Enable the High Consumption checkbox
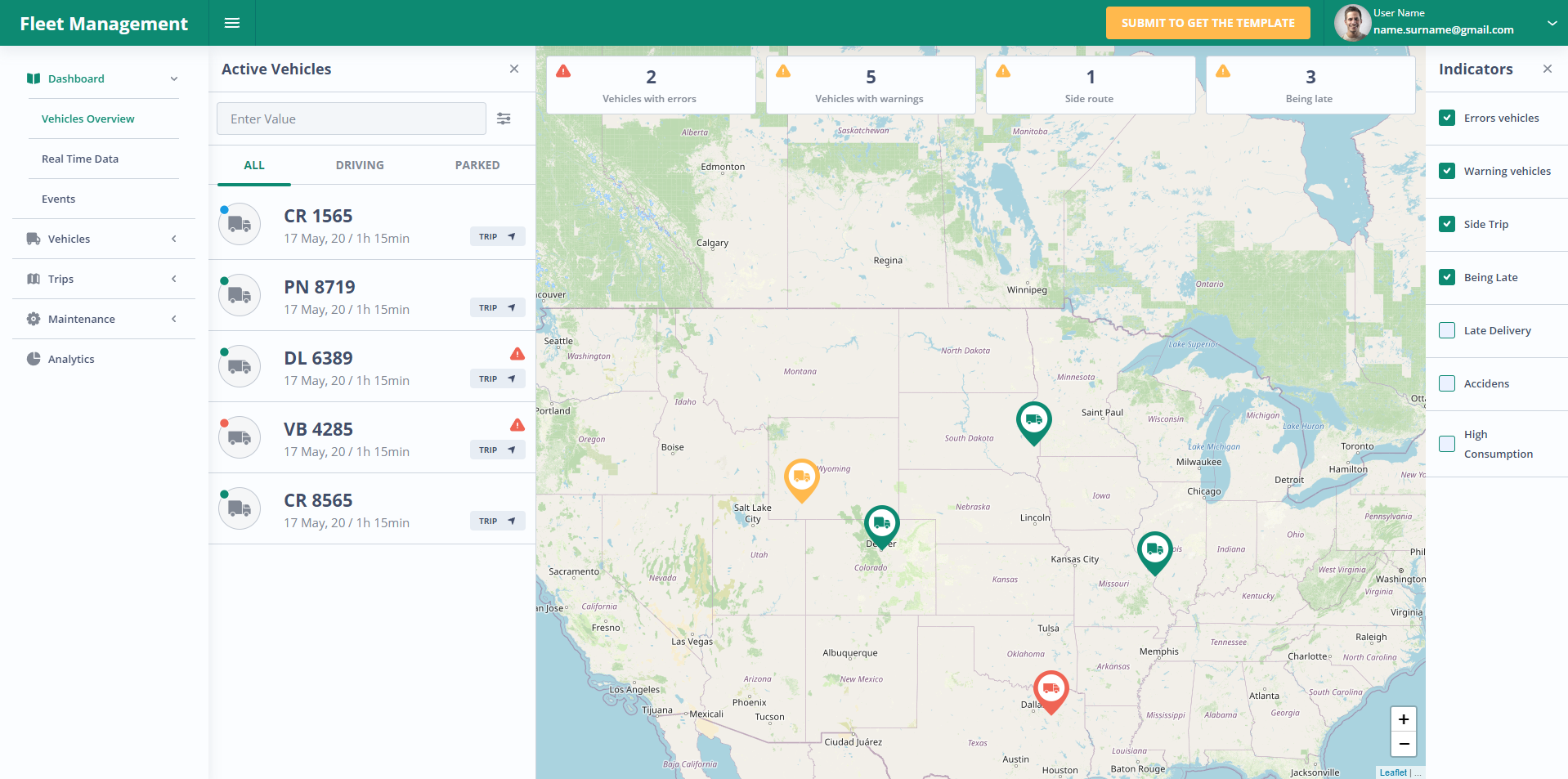 point(1447,444)
